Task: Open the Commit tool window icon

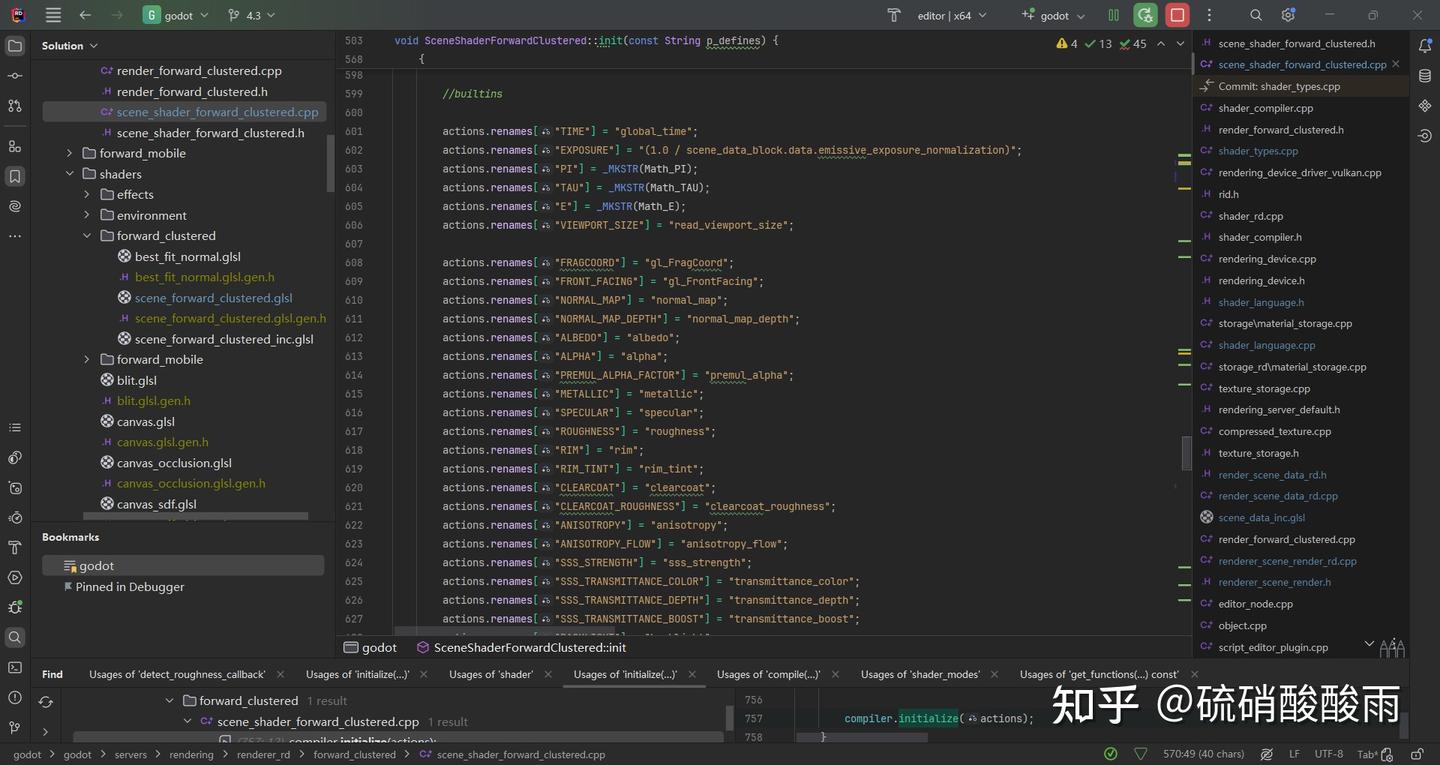Action: pyautogui.click(x=15, y=76)
